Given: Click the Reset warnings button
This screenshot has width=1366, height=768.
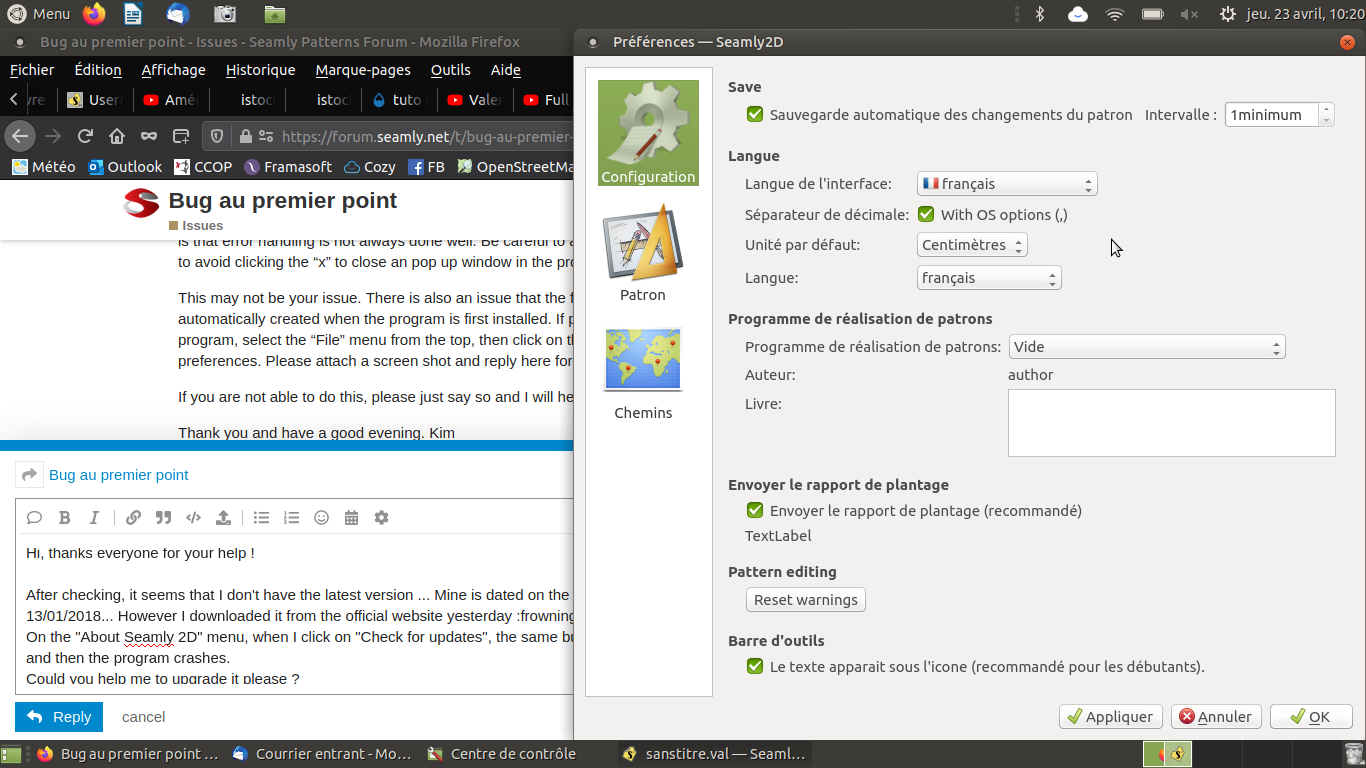Looking at the screenshot, I should click(805, 600).
